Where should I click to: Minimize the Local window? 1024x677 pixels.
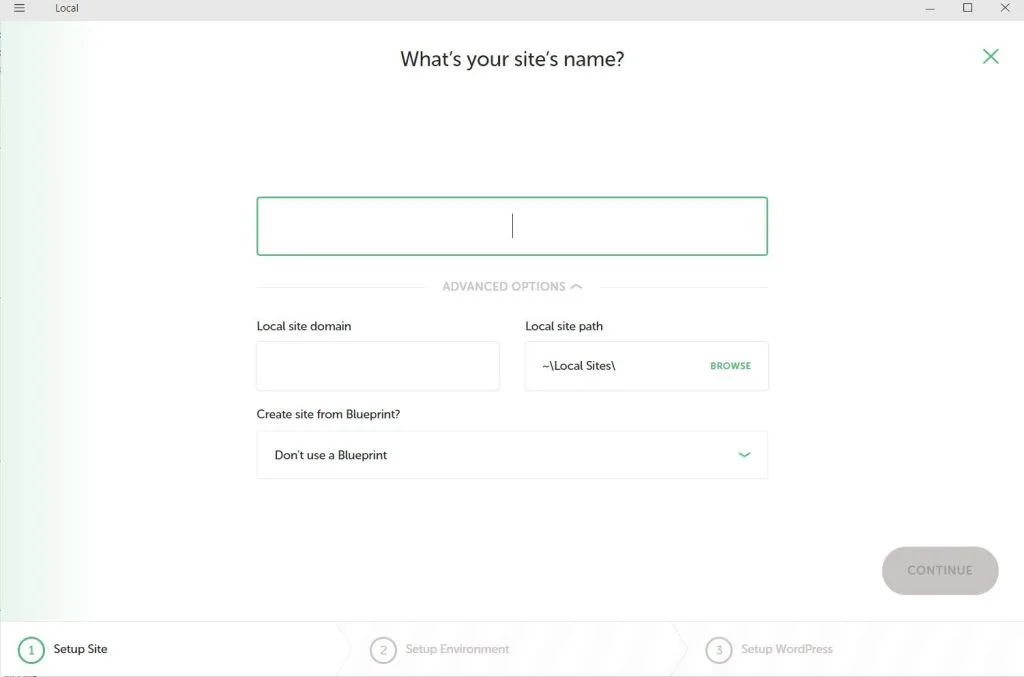(x=931, y=8)
